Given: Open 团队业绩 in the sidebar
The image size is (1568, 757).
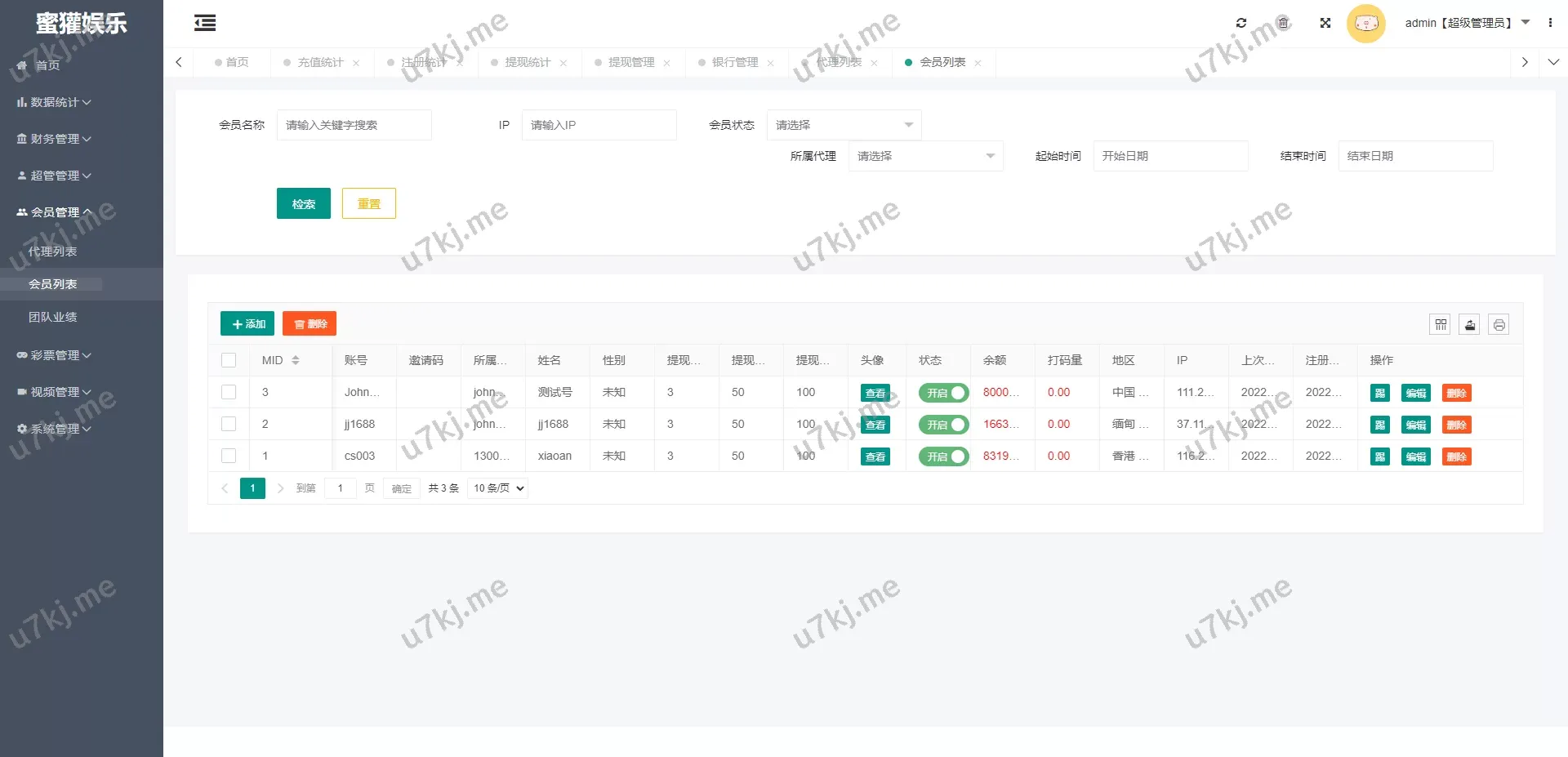Looking at the screenshot, I should coord(53,317).
